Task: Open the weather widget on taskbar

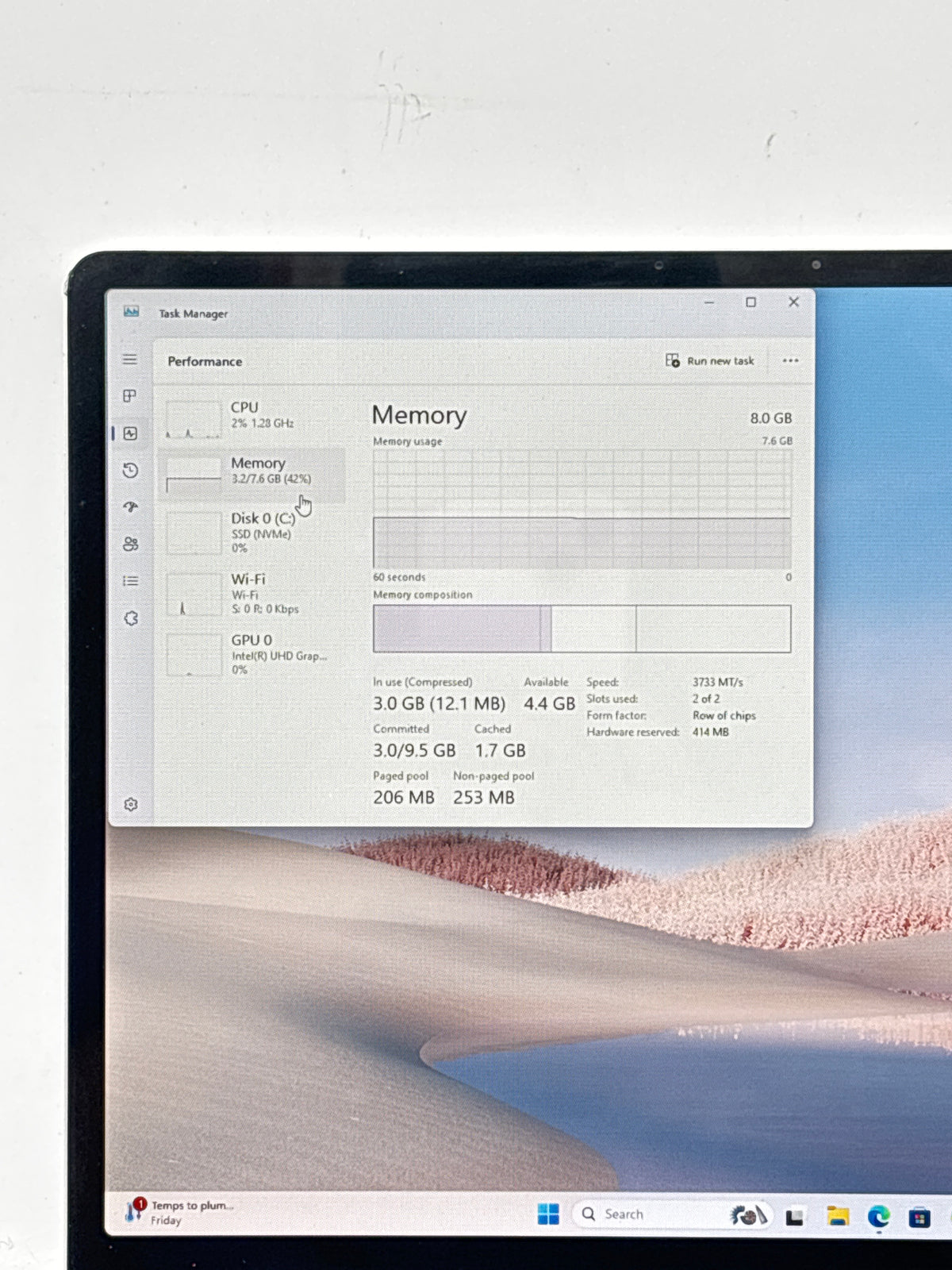Action: tap(179, 1212)
